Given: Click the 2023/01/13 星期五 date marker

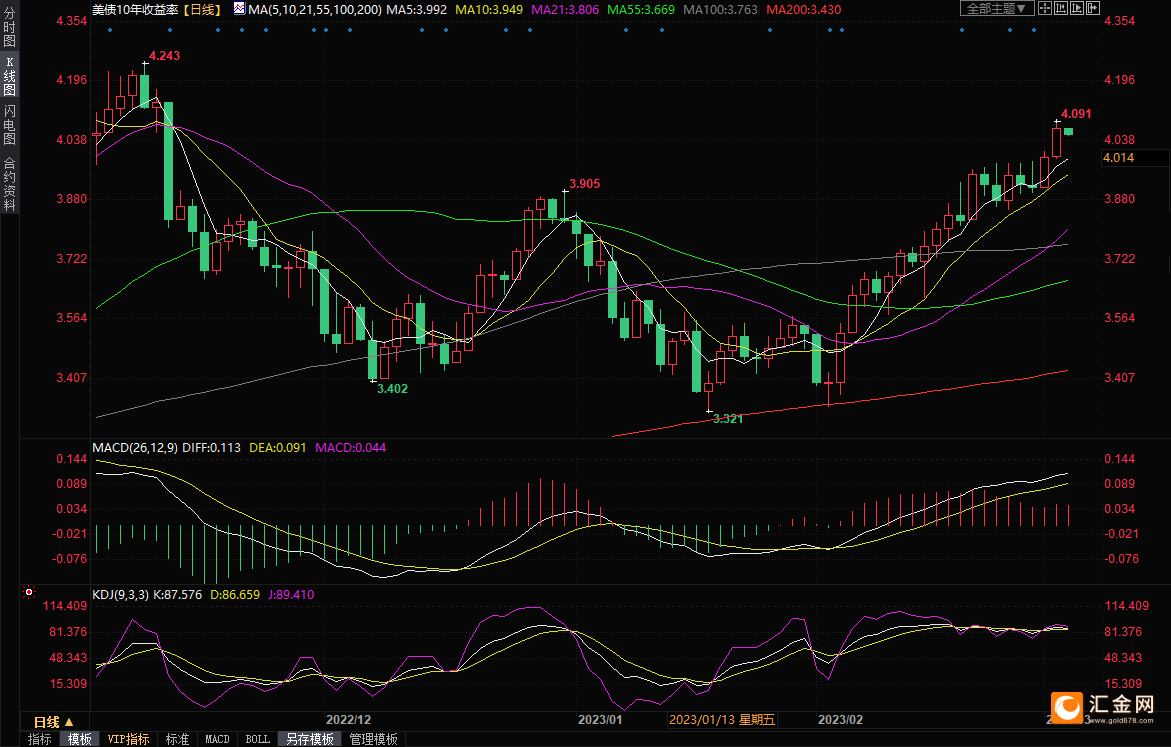Looking at the screenshot, I should 721,719.
